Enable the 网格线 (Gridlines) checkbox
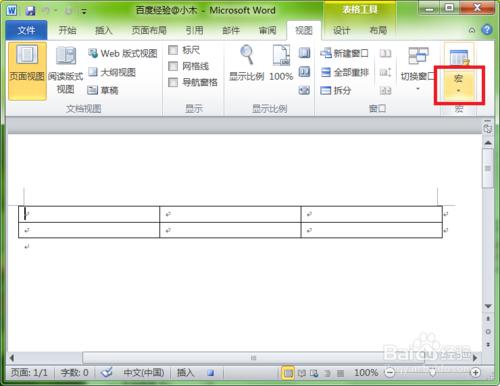Screen dimensions: 500x386 [173, 66]
